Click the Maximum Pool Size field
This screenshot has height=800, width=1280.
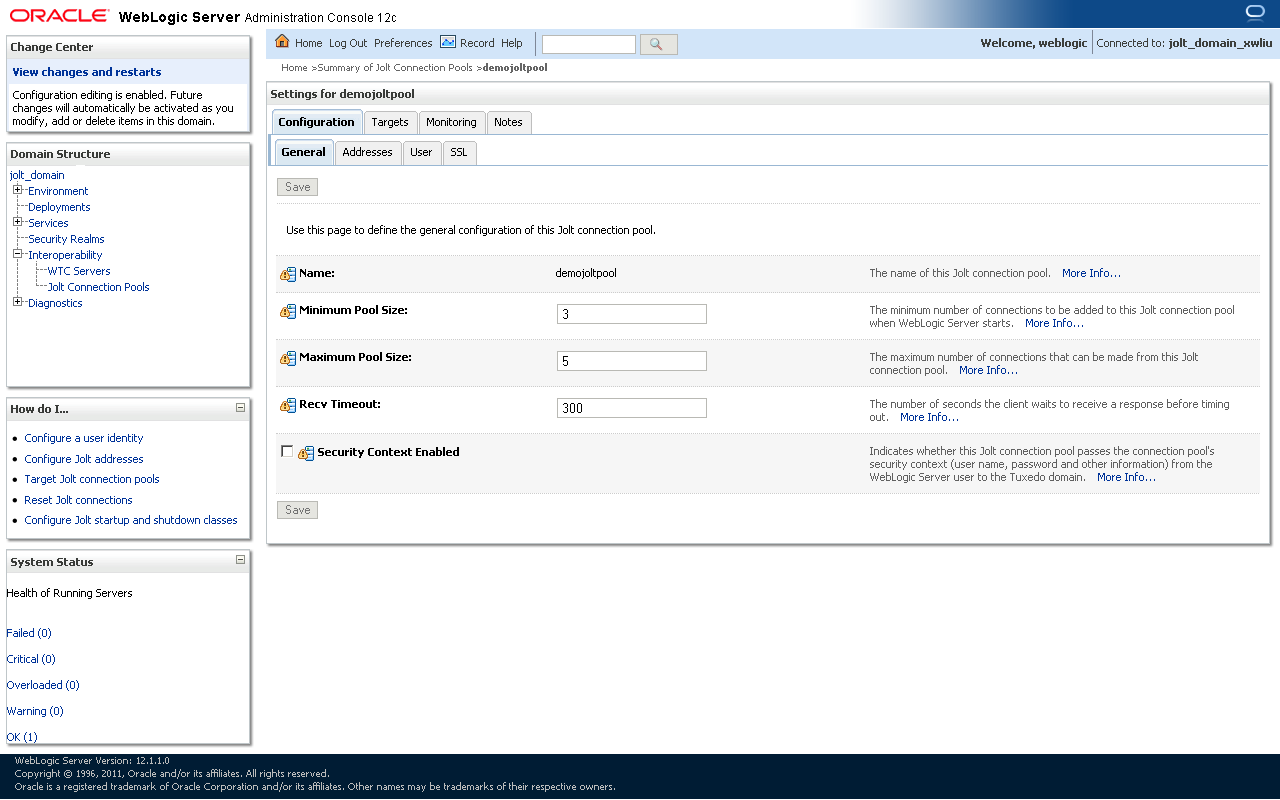[631, 361]
